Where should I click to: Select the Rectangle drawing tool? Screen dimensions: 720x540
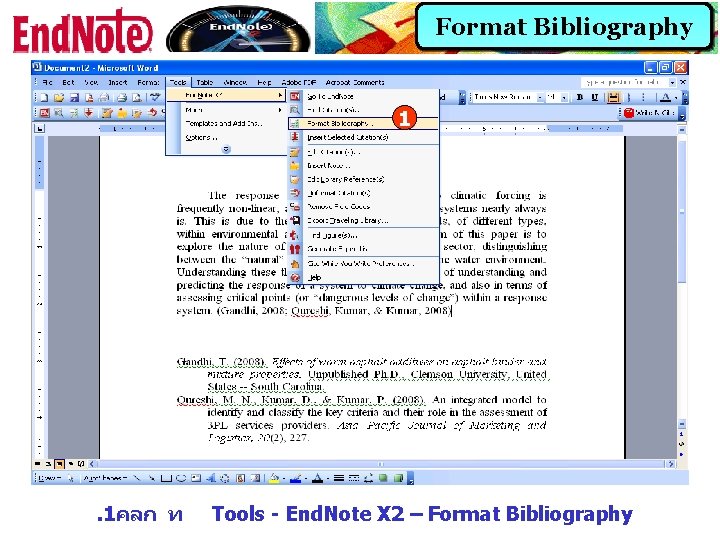pos(166,478)
